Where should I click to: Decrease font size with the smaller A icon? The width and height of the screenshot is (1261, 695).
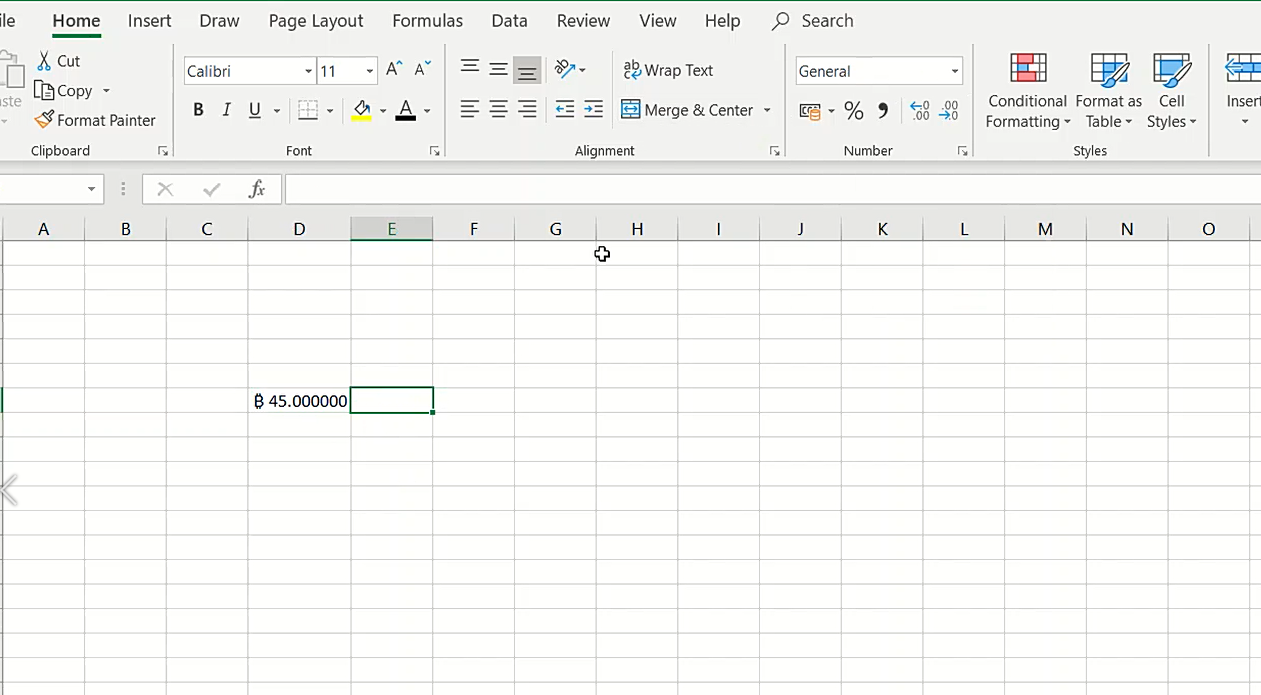pyautogui.click(x=423, y=69)
